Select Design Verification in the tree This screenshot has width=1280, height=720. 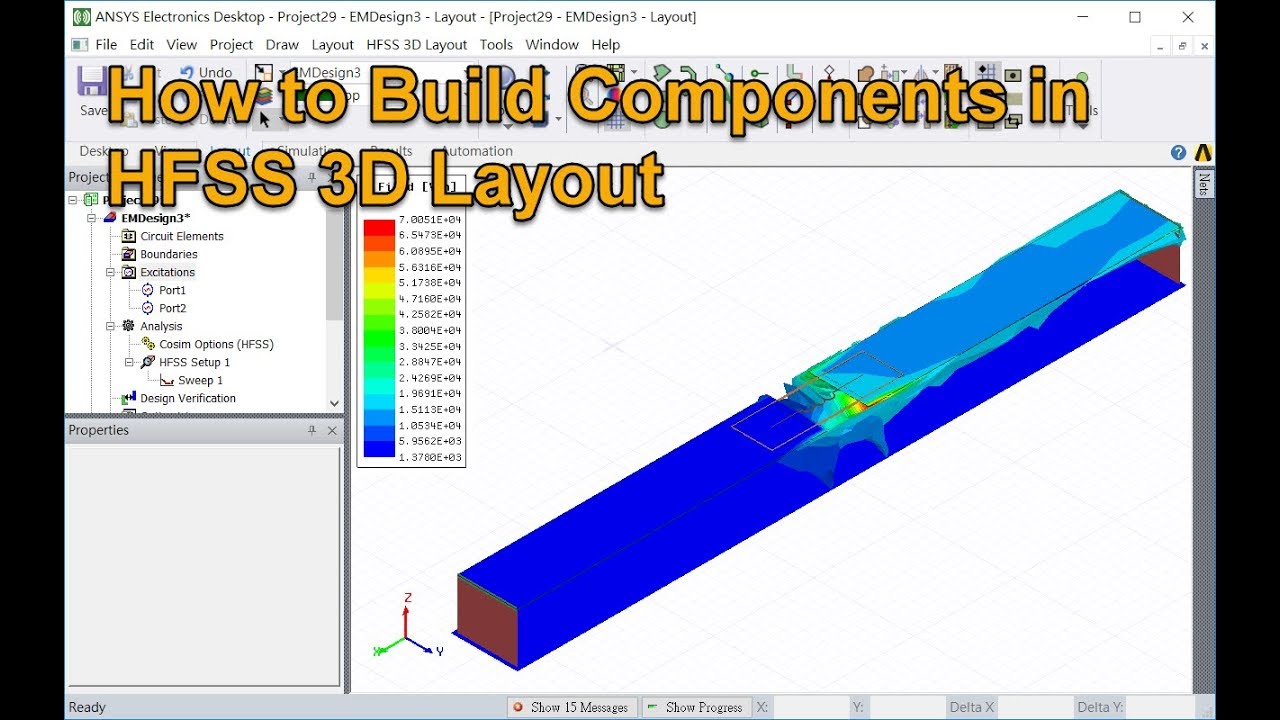188,398
